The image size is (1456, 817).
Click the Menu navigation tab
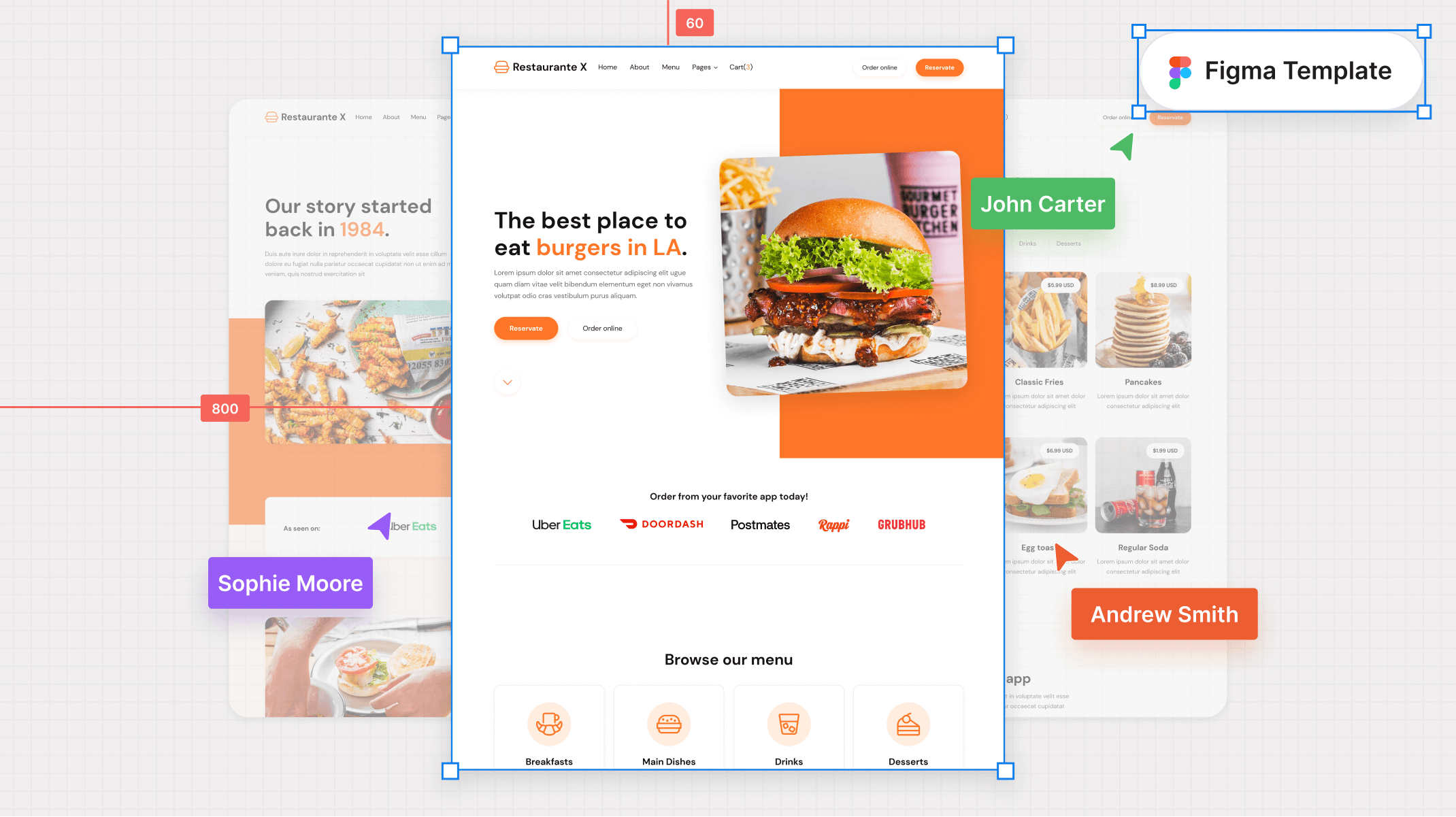pyautogui.click(x=671, y=67)
